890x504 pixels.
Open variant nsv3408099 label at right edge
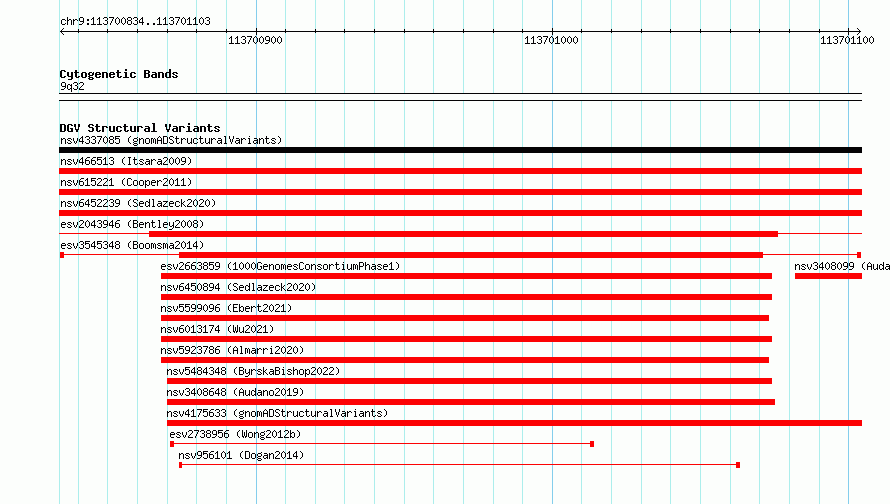(842, 266)
